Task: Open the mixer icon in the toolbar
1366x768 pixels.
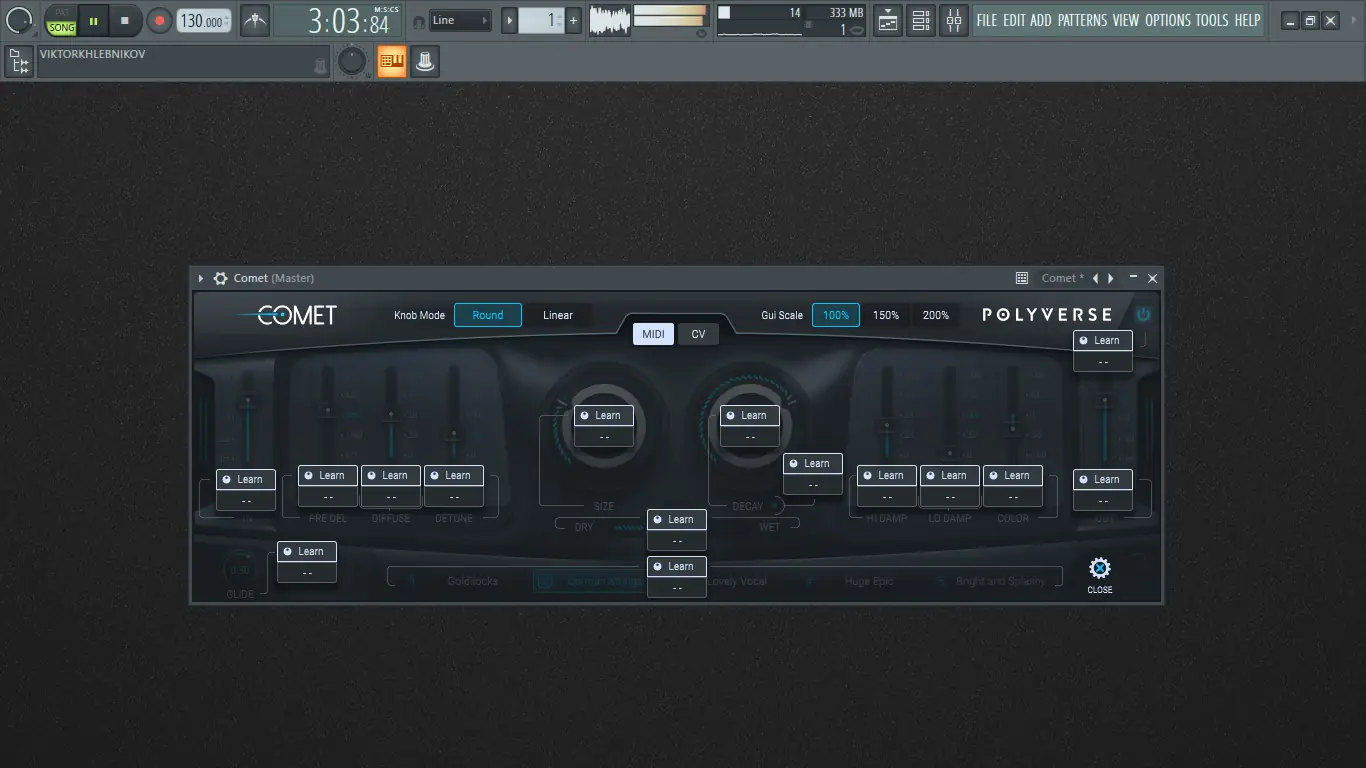Action: [954, 20]
